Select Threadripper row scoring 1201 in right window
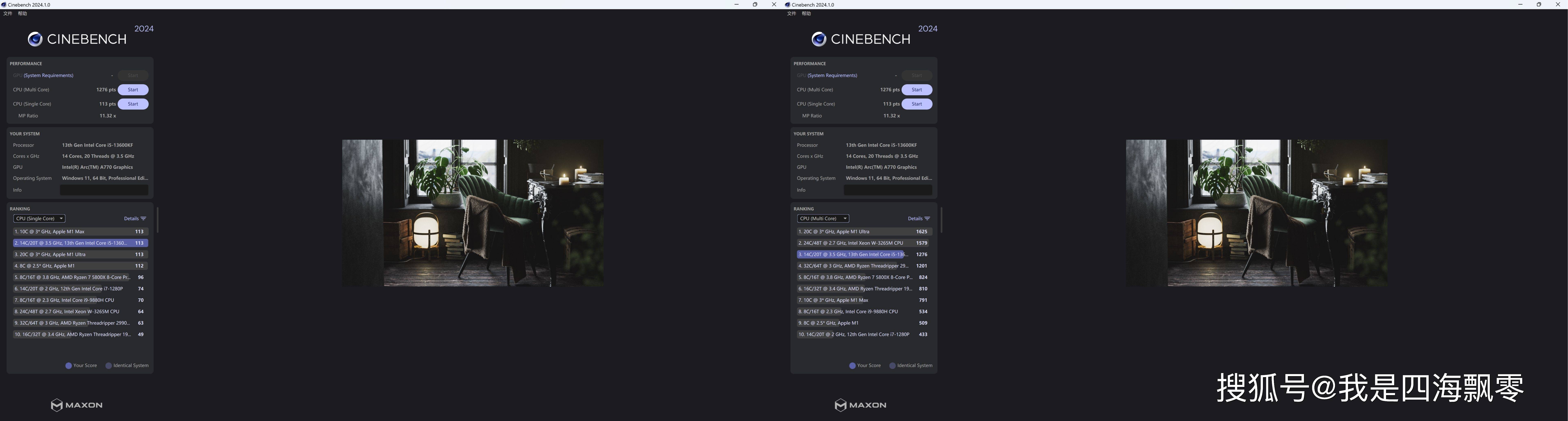The image size is (1568, 421). [864, 266]
